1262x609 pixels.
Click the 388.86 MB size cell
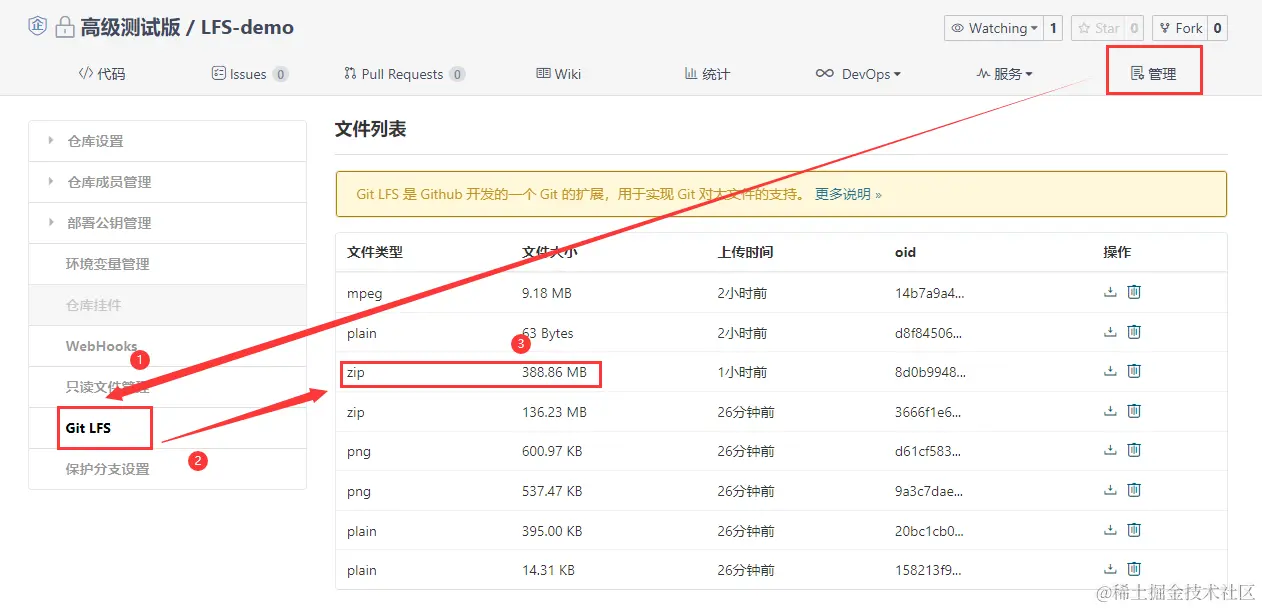(554, 372)
